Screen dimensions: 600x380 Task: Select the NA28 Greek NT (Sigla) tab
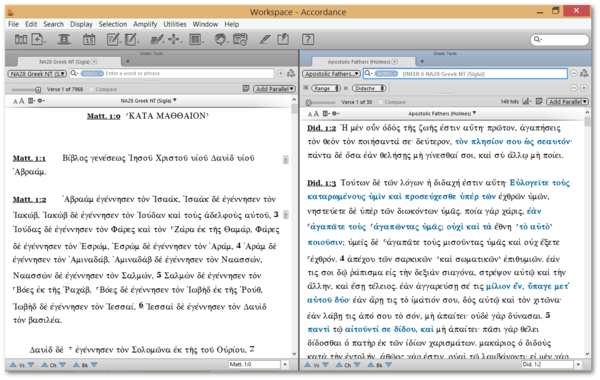click(68, 62)
